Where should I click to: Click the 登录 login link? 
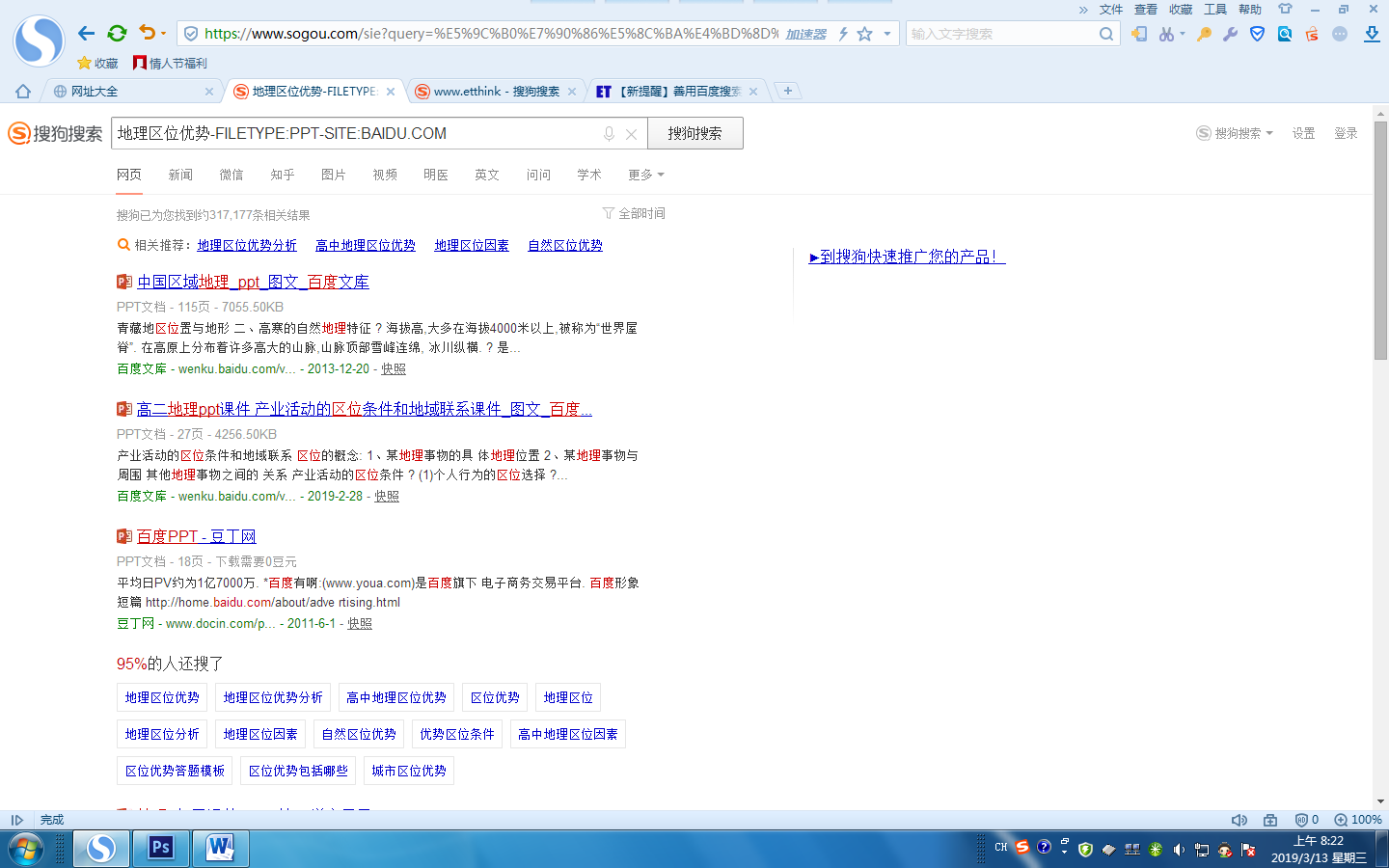1346,133
